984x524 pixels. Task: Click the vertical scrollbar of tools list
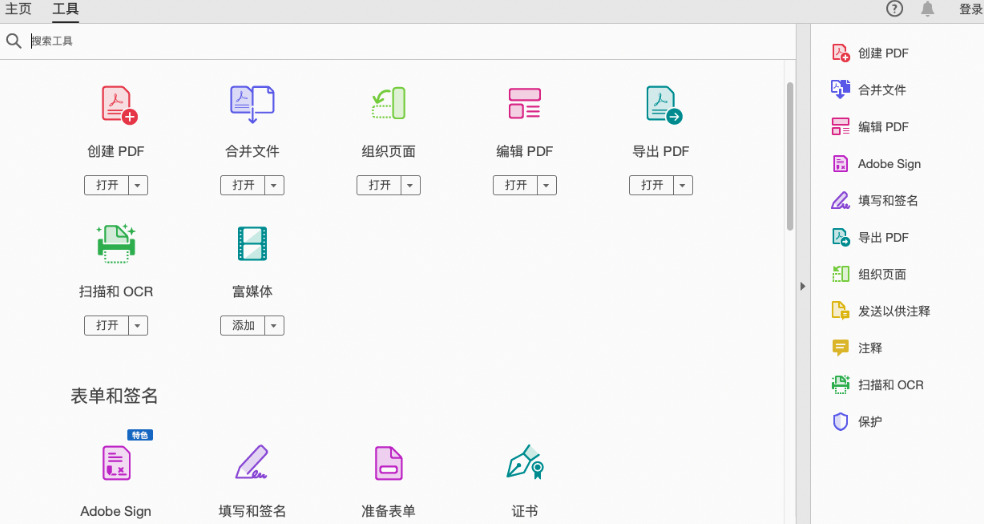[790, 156]
